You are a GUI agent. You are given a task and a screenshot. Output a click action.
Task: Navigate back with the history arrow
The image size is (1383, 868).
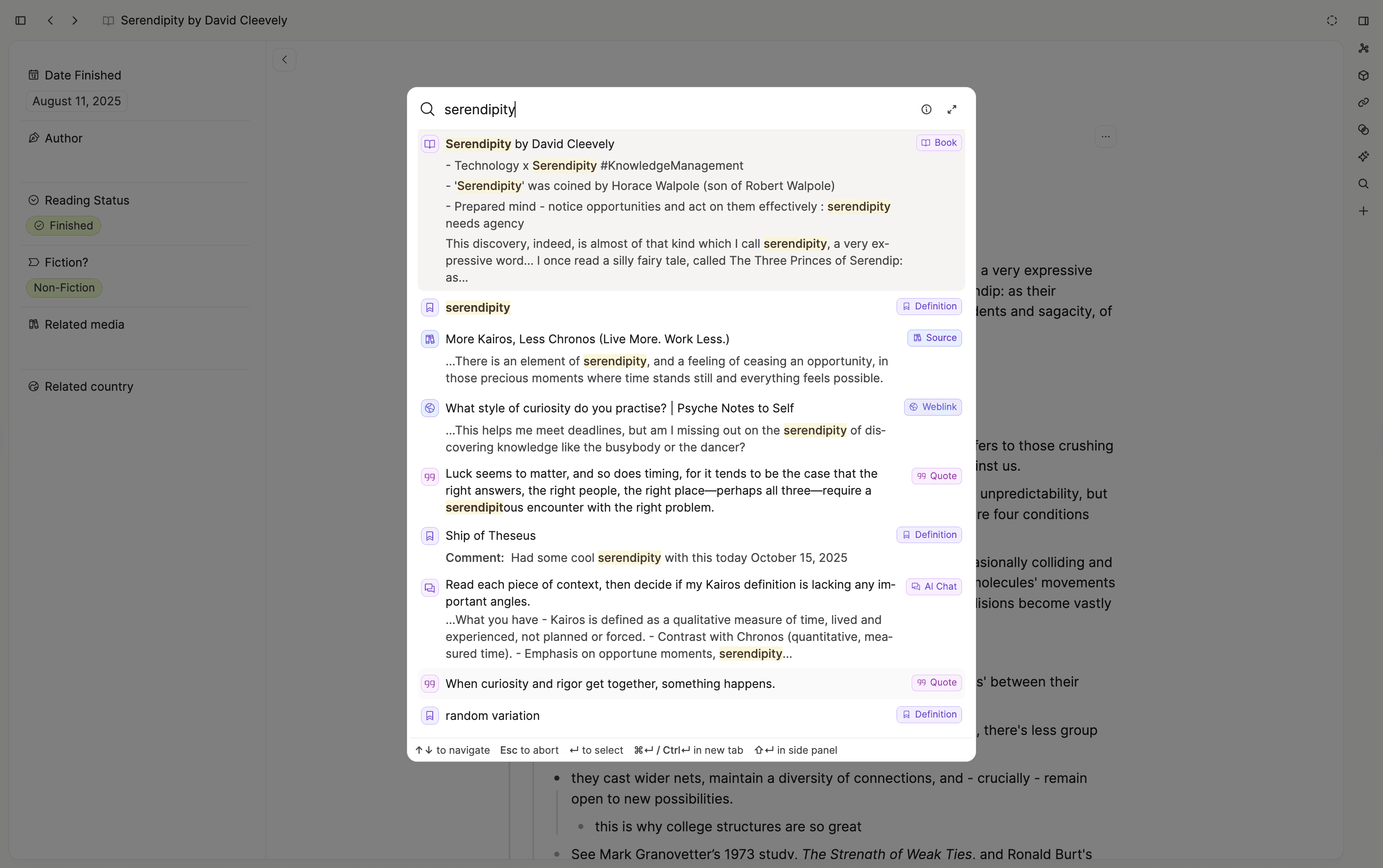[x=50, y=21]
